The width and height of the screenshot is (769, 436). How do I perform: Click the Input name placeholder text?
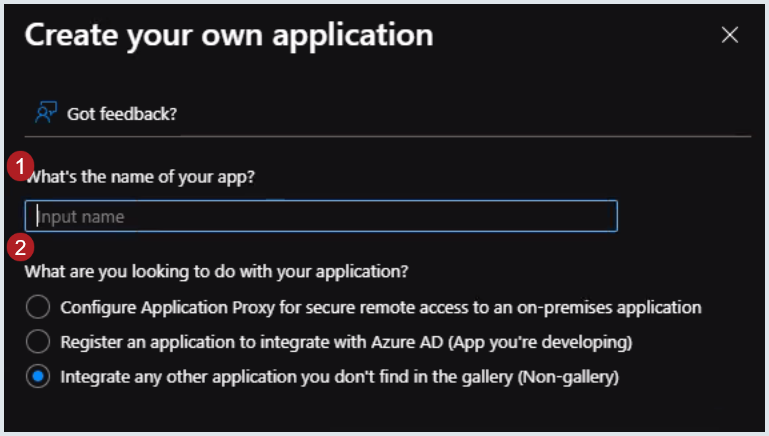tap(81, 217)
